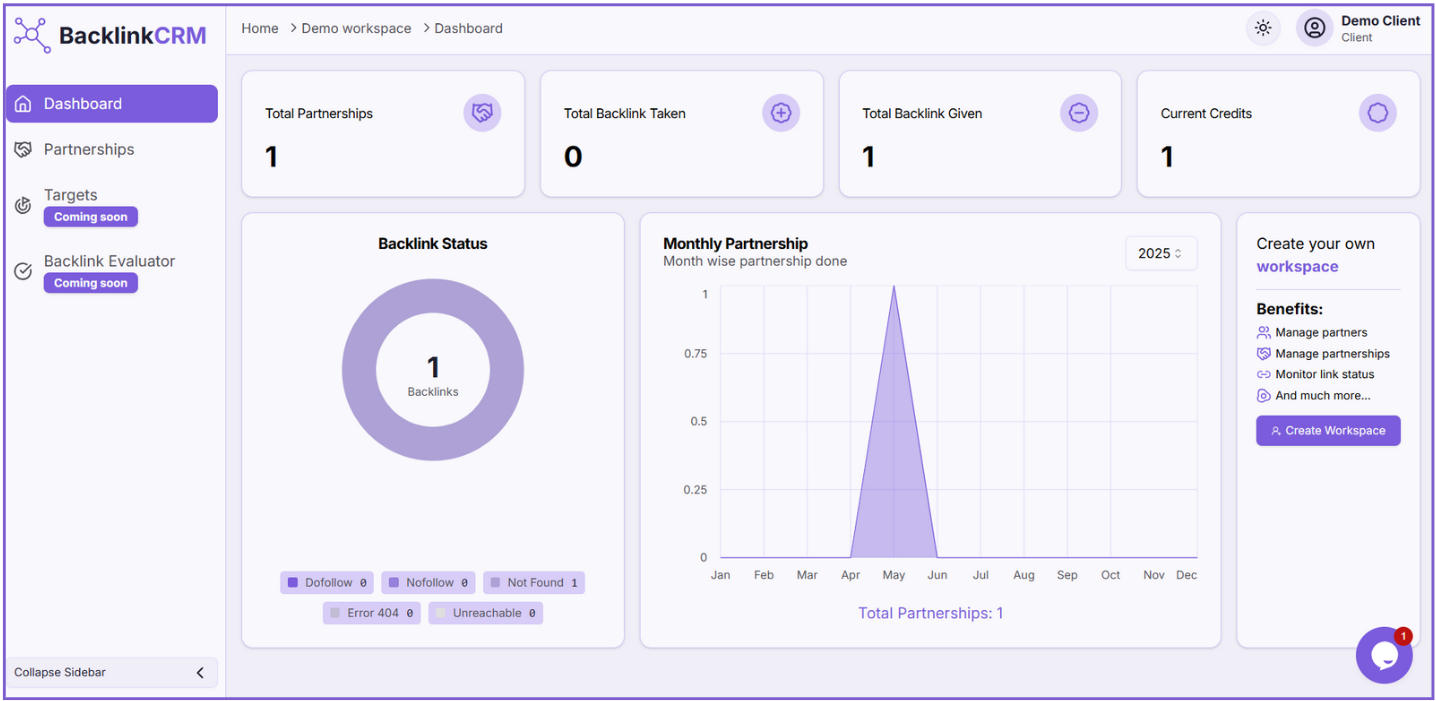Click the Current Credits badge icon
The image size is (1436, 701).
coord(1377,113)
